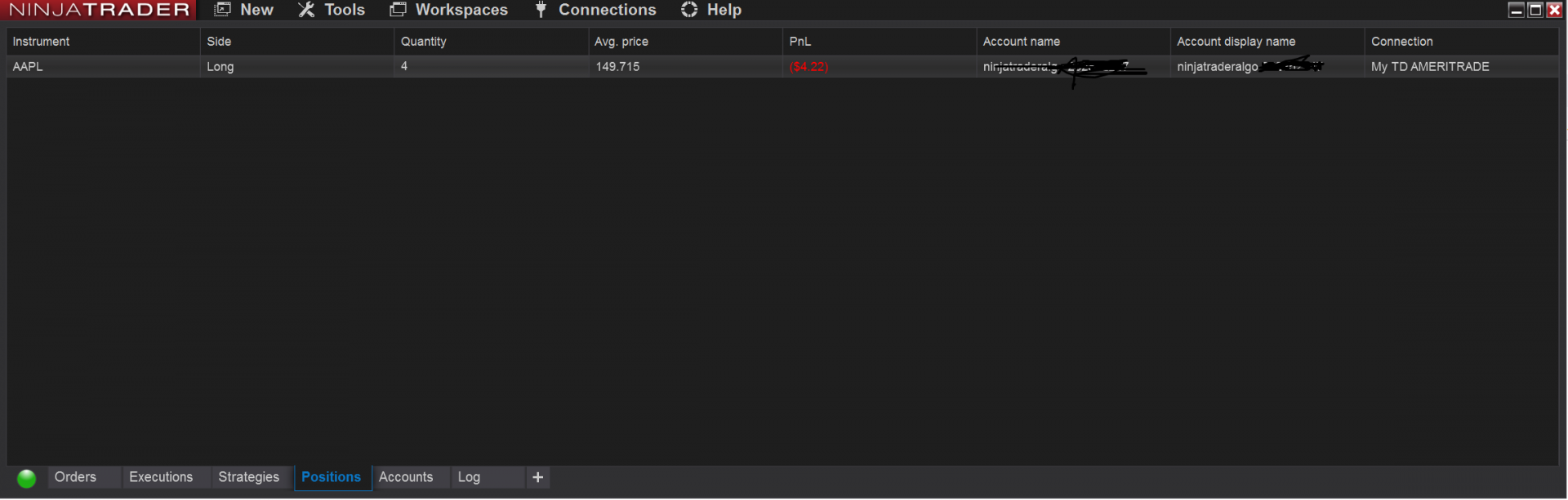Show the Log tab
Image resolution: width=1568 pixels, height=500 pixels.
tap(469, 477)
